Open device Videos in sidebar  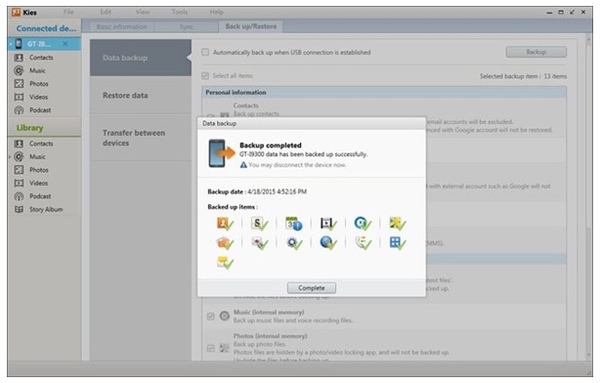39,97
